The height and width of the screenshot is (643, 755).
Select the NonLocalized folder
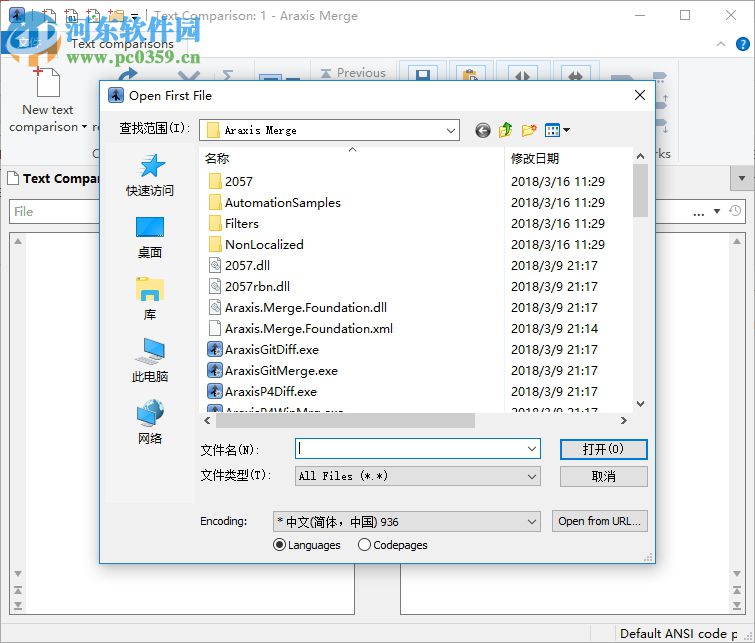point(256,245)
